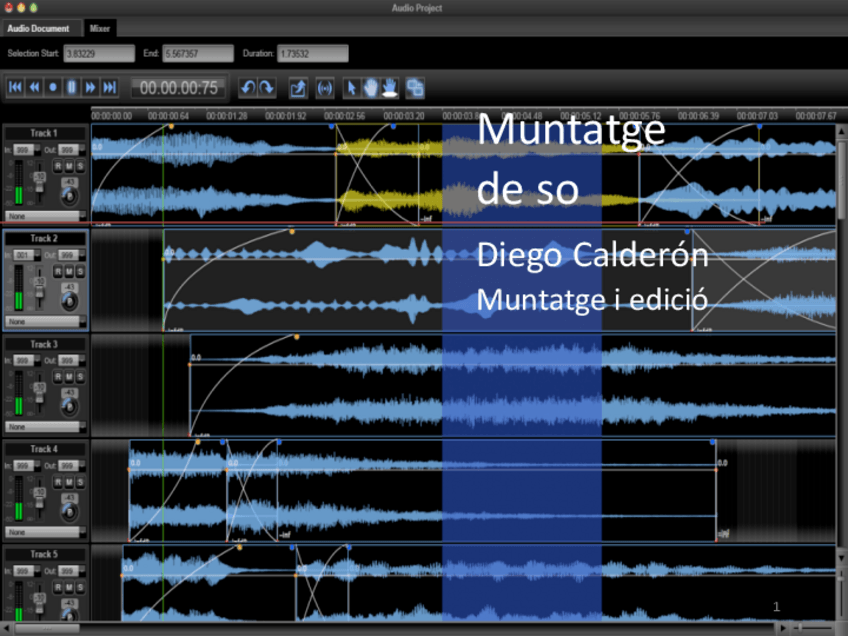Click the Selection Start input field
This screenshot has height=636, width=848.
click(x=99, y=53)
